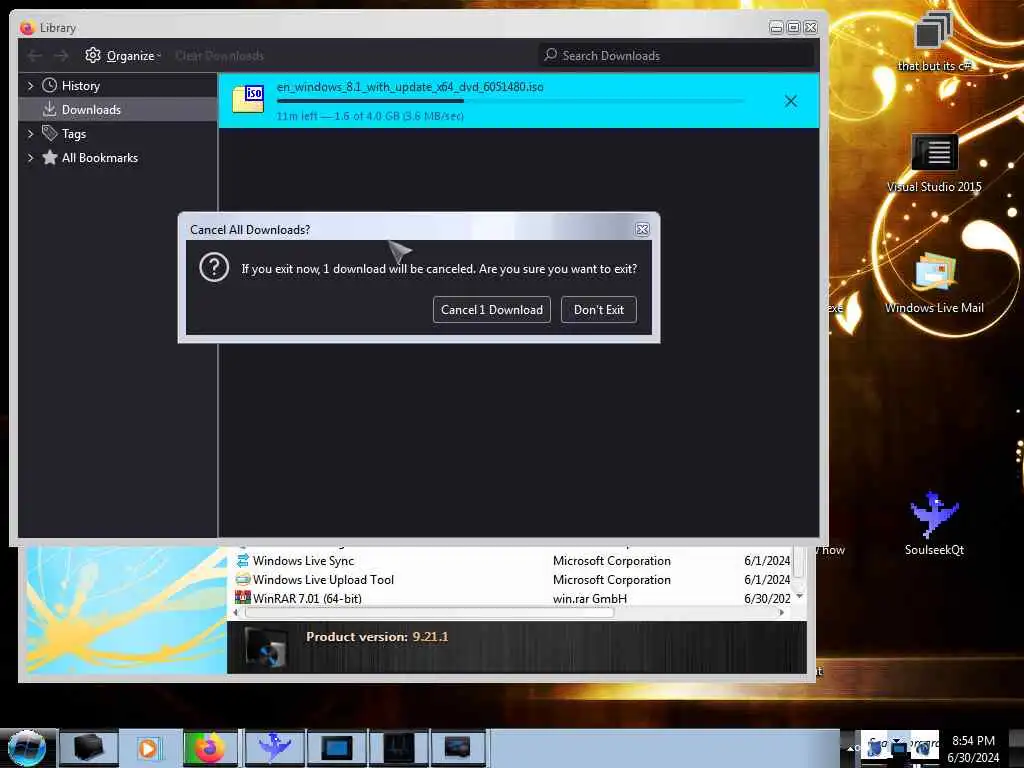Screen dimensions: 1024x768
Task: Show hidden tray icons arrow
Action: pos(850,748)
